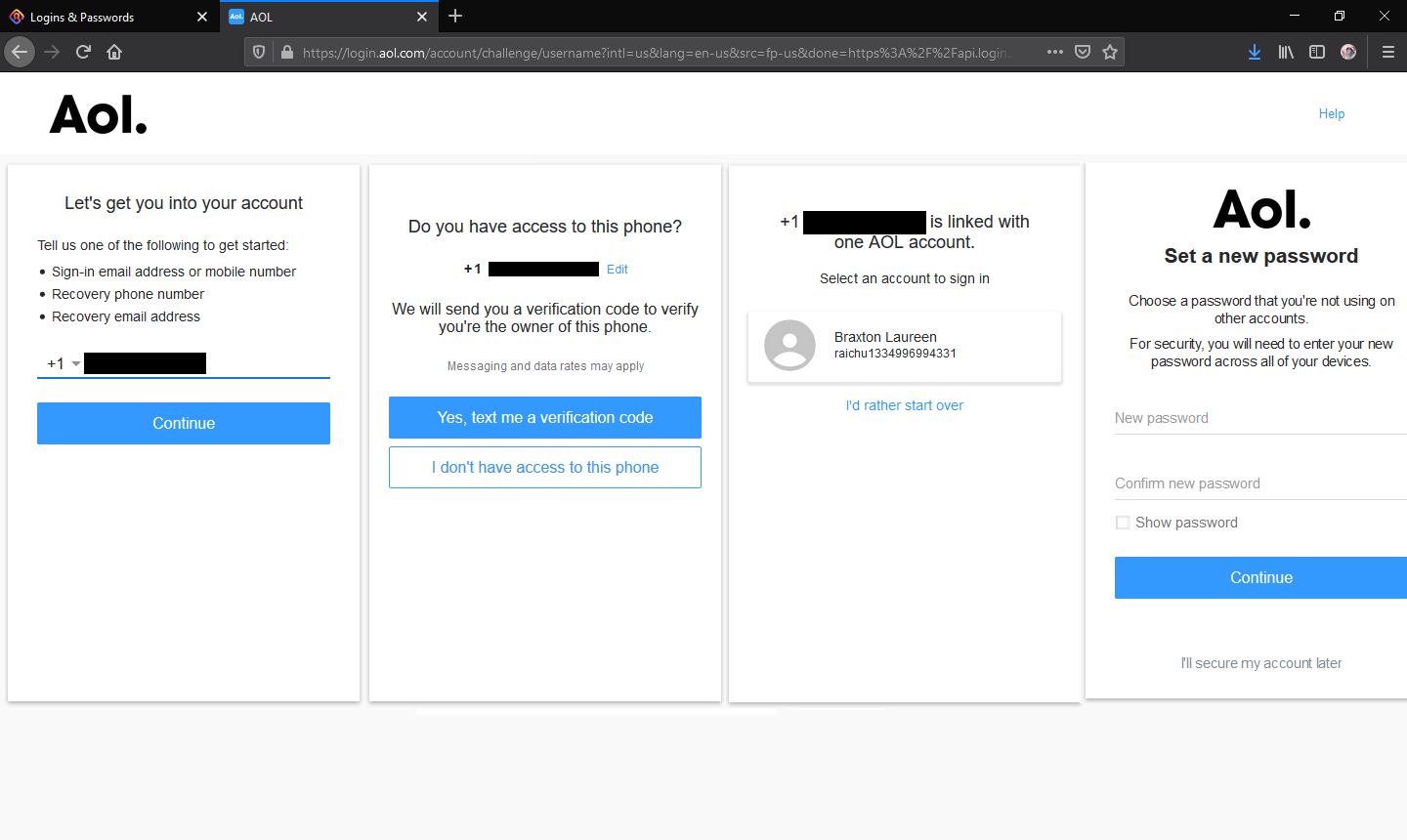Click the Aol. logo in the page header
The width and height of the screenshot is (1407, 840).
pyautogui.click(x=99, y=114)
